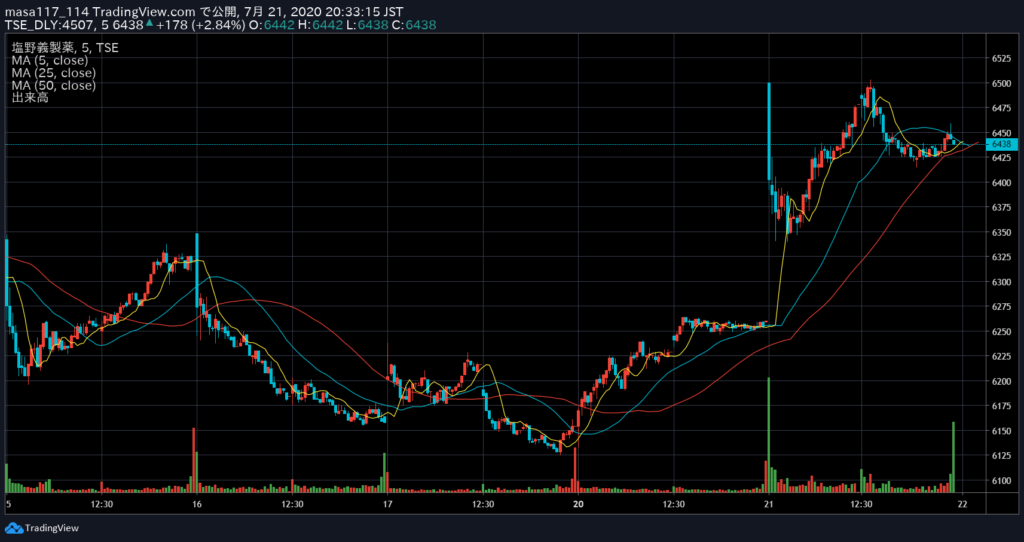Click the 6225 price axis label
Image resolution: width=1024 pixels, height=542 pixels.
click(x=1001, y=356)
